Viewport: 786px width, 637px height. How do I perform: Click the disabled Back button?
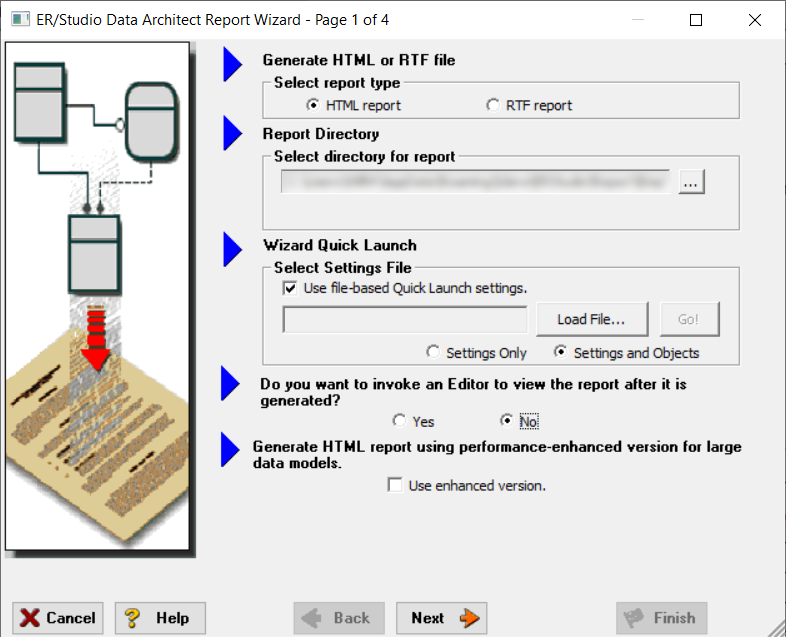click(x=339, y=618)
